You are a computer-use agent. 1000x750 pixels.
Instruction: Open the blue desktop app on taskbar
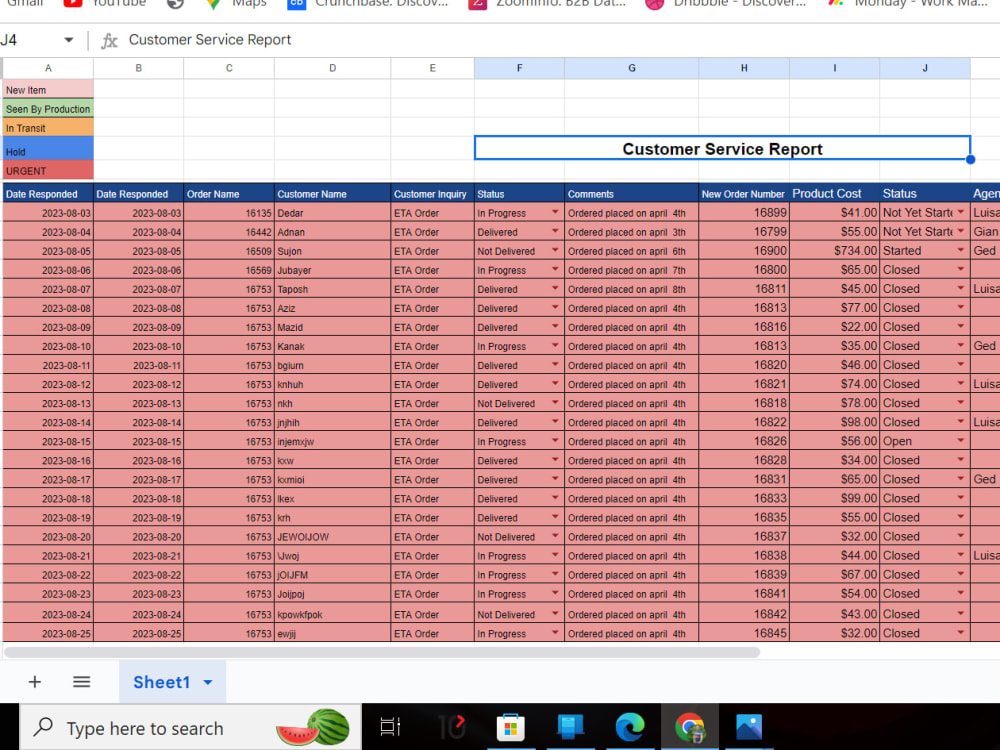(570, 726)
